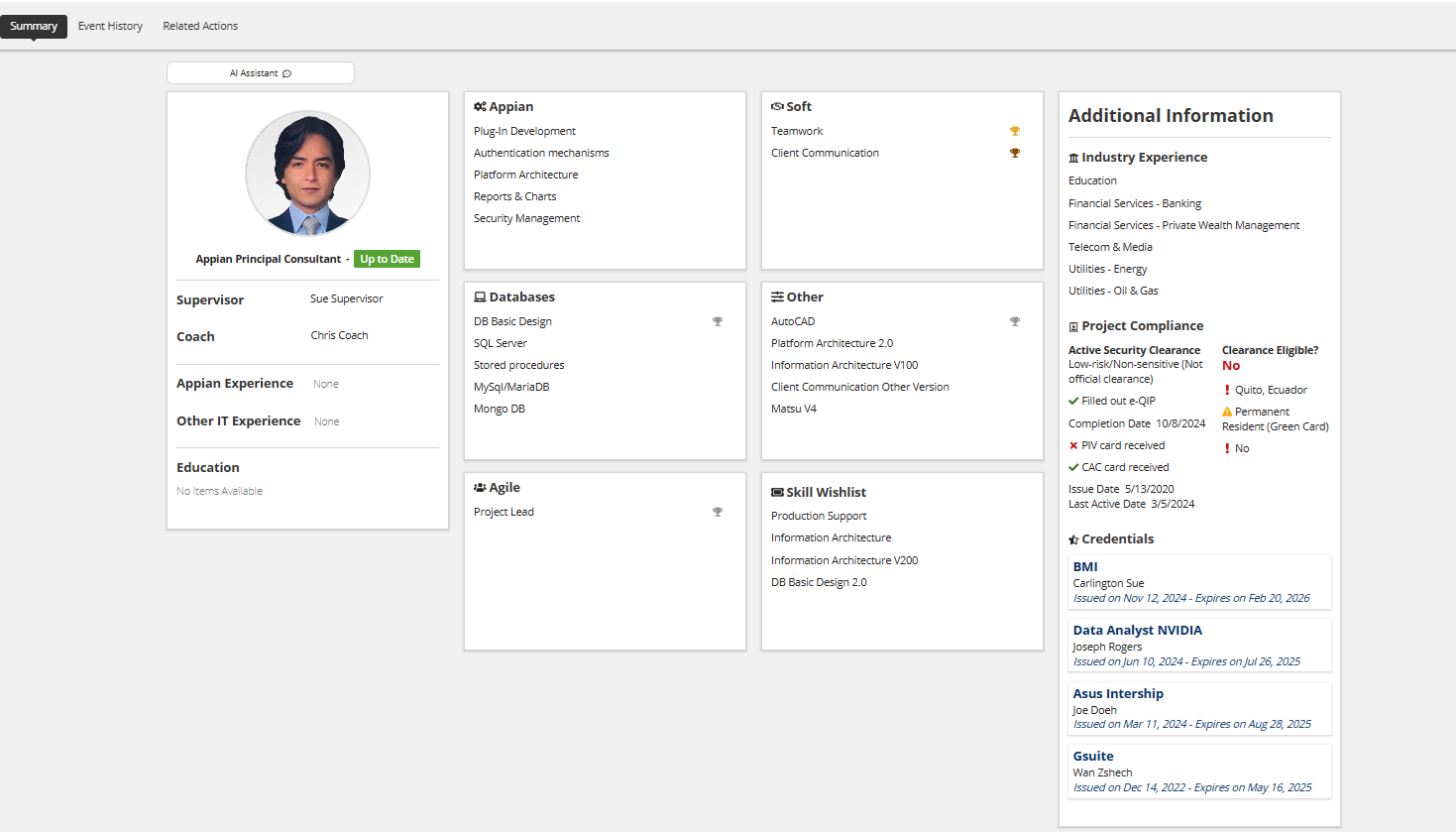Click the gears icon beside Appian heading

click(x=480, y=106)
